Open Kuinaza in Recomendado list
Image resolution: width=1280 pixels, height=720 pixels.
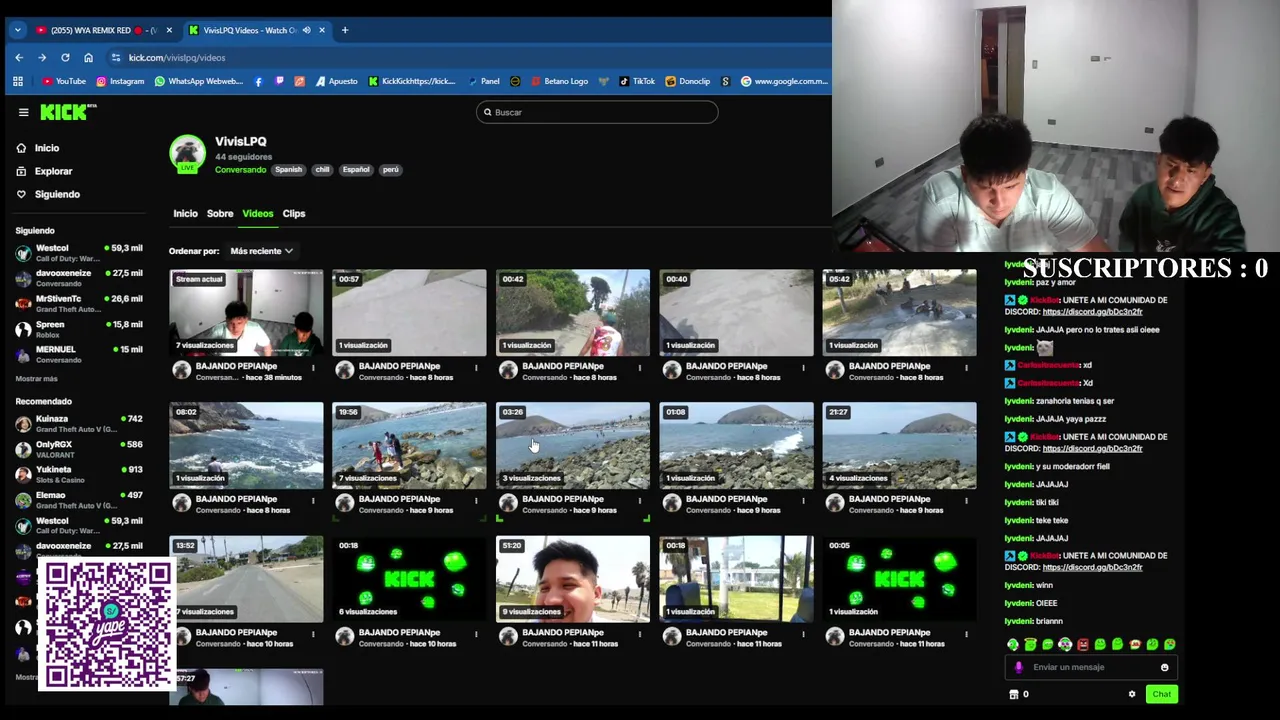point(79,424)
